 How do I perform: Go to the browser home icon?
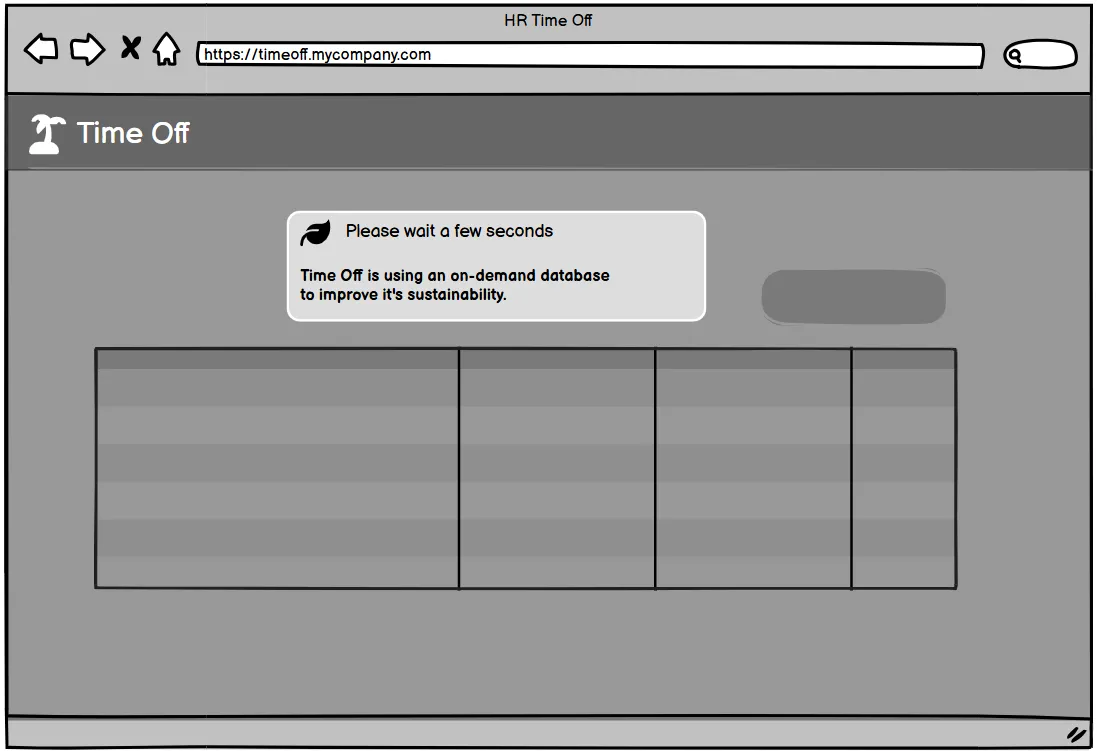pyautogui.click(x=166, y=49)
